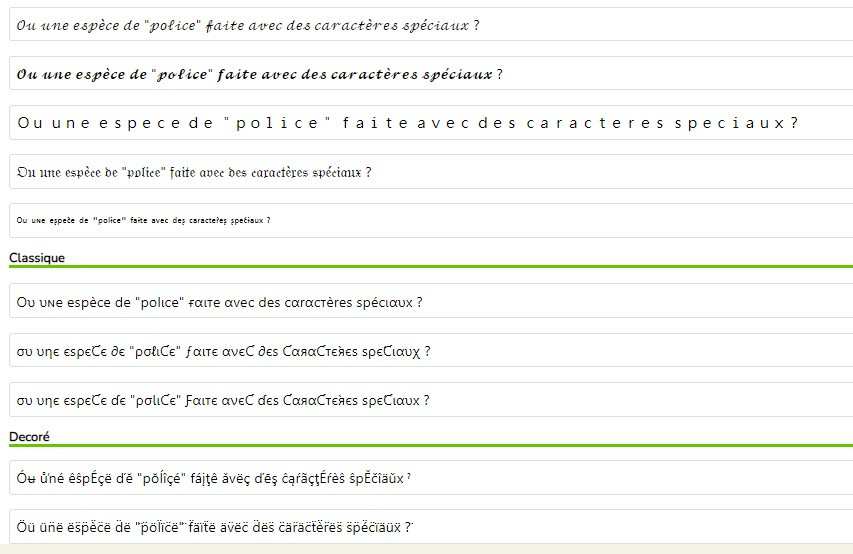Click the green line below Decoré
The width and height of the screenshot is (853, 554).
[430, 446]
